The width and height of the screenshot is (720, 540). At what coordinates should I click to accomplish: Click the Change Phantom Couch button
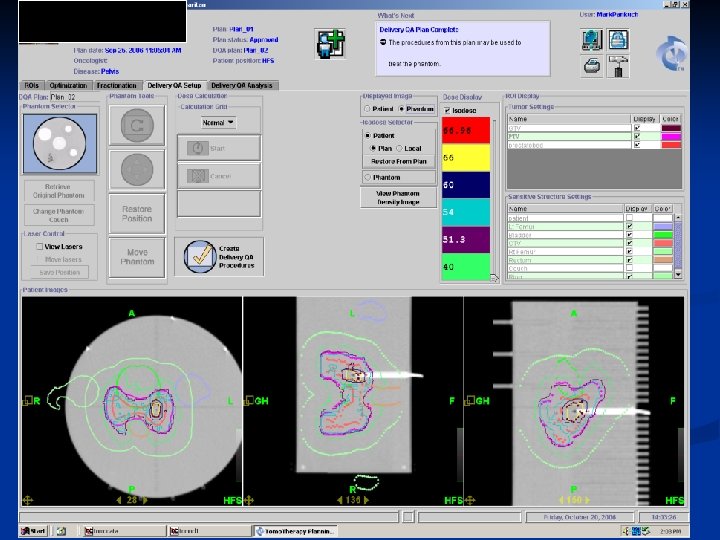[58, 215]
